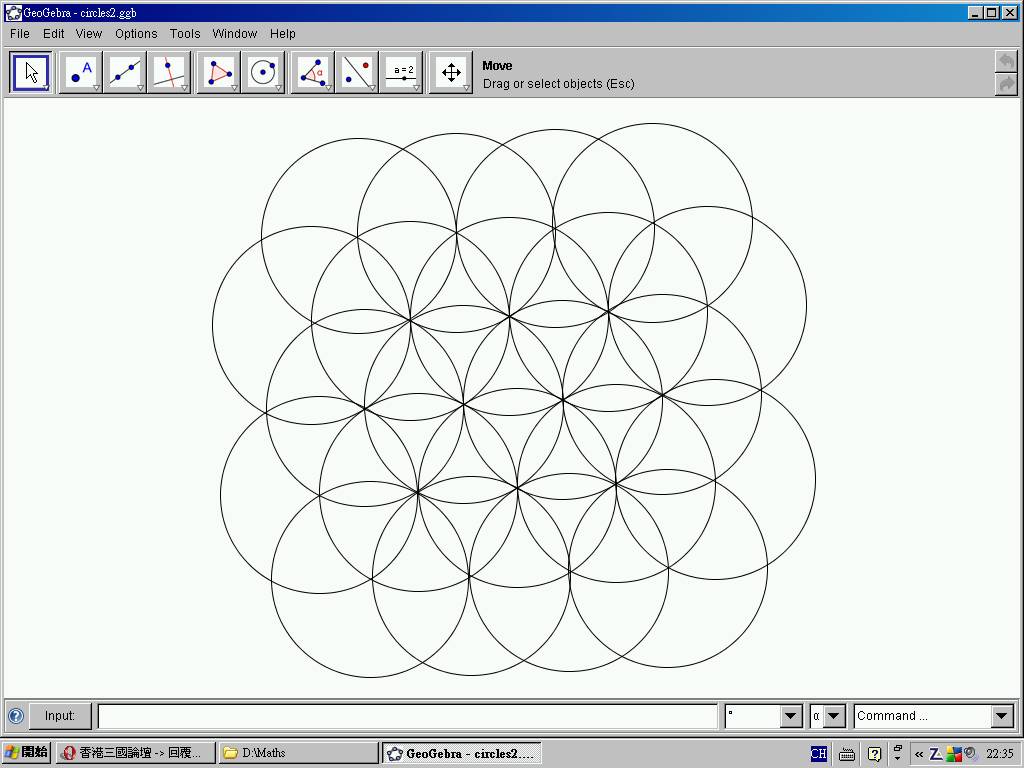
Task: Select the Move Drawing Pad tool
Action: pos(451,72)
